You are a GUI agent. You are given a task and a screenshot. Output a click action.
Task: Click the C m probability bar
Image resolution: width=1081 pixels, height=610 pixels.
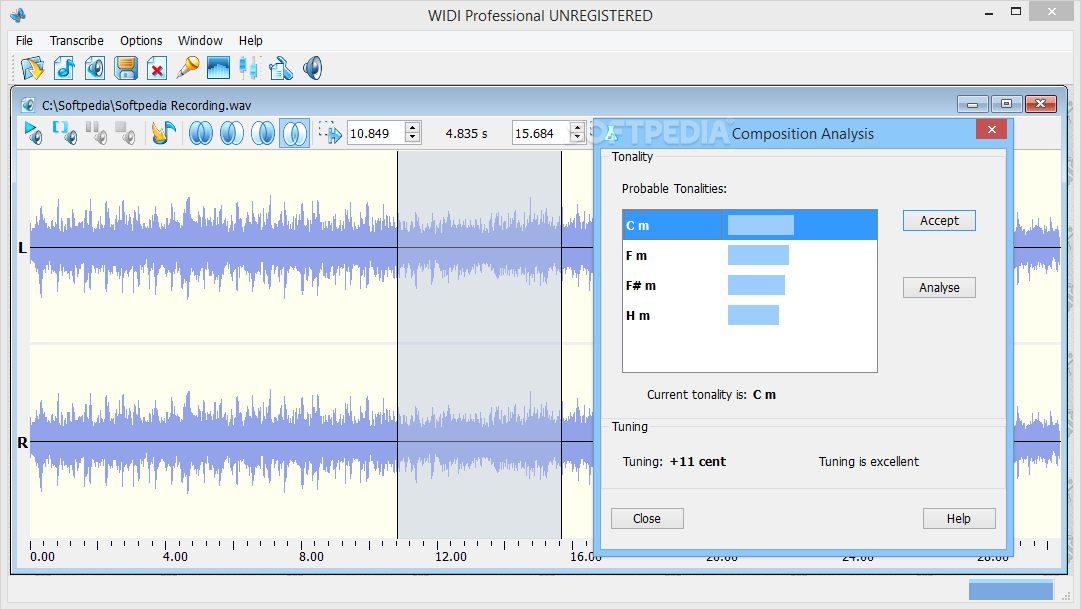point(760,225)
